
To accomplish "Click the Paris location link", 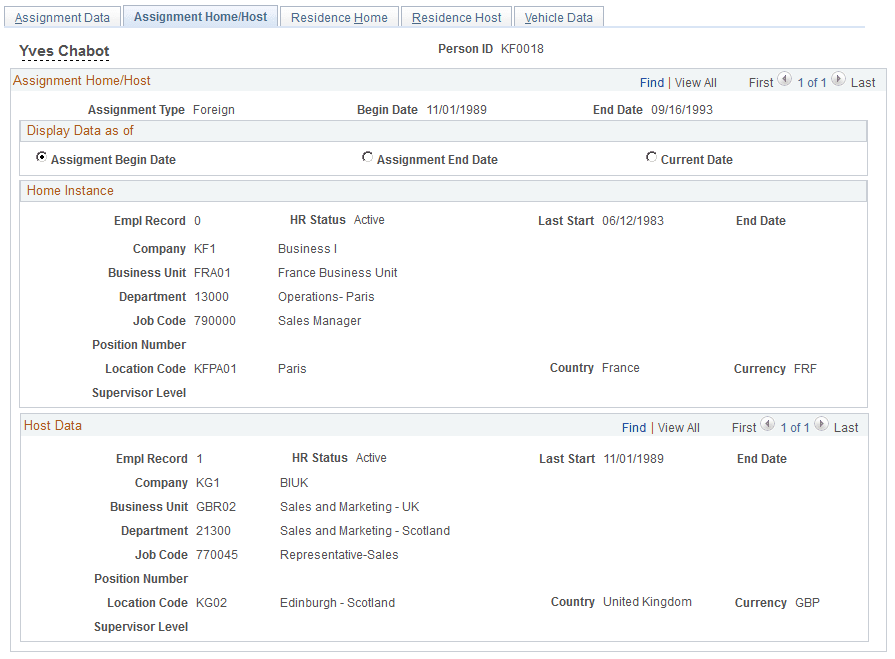I will pyautogui.click(x=291, y=368).
